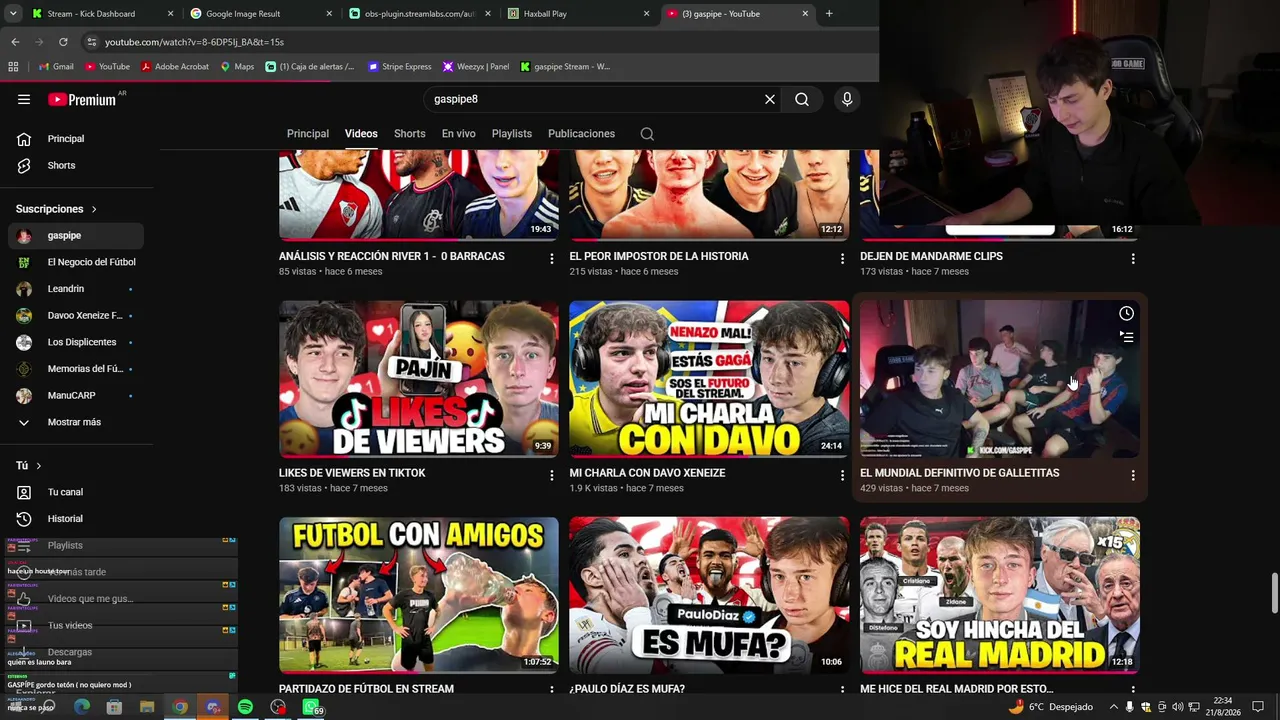The height and width of the screenshot is (720, 1280).
Task: Open options menu for LIKES DE VIEWERS EN TIKTOK
Action: 551,475
